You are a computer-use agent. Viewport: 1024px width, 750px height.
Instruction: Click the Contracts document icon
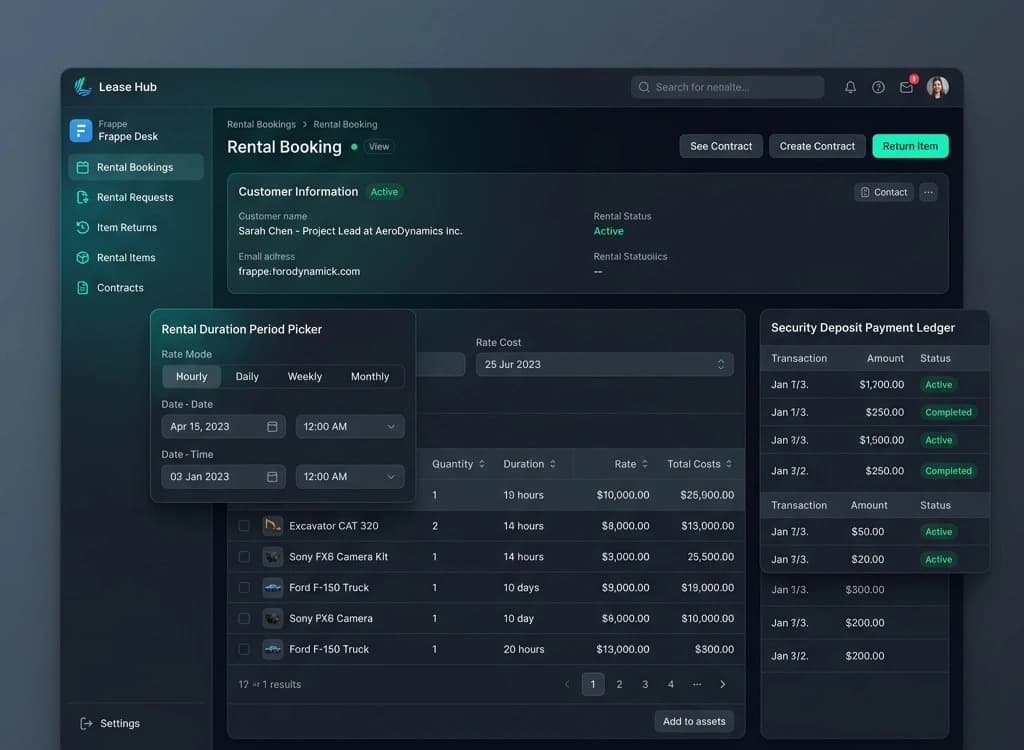(x=83, y=287)
